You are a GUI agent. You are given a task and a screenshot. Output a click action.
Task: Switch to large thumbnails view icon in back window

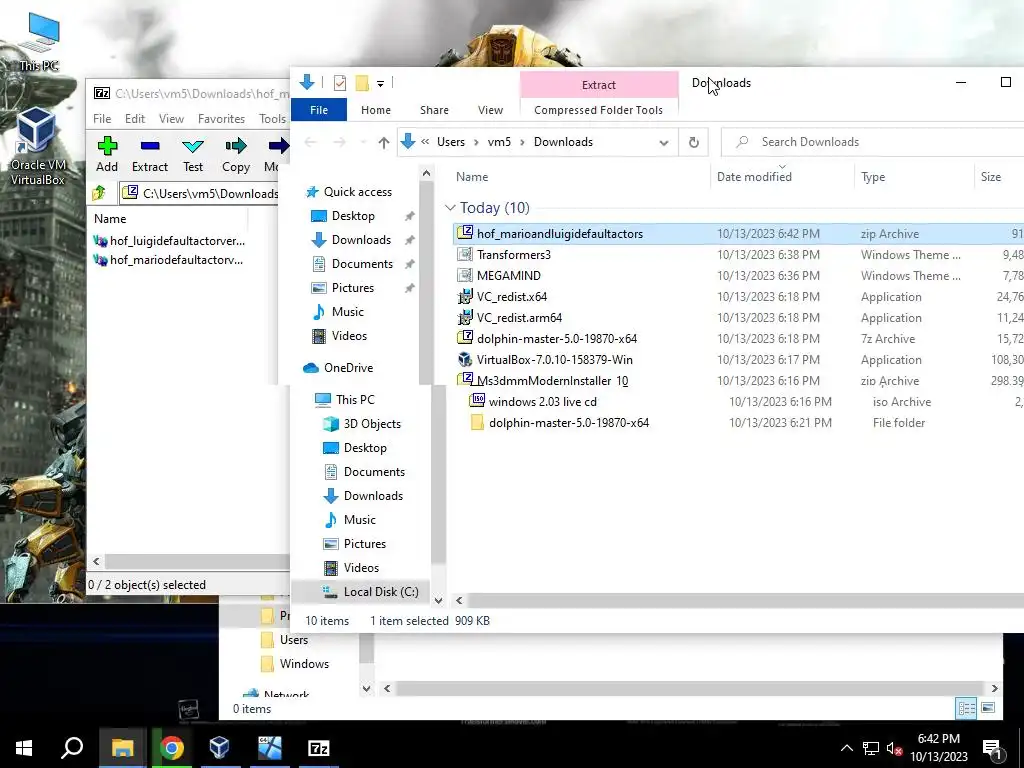[988, 708]
